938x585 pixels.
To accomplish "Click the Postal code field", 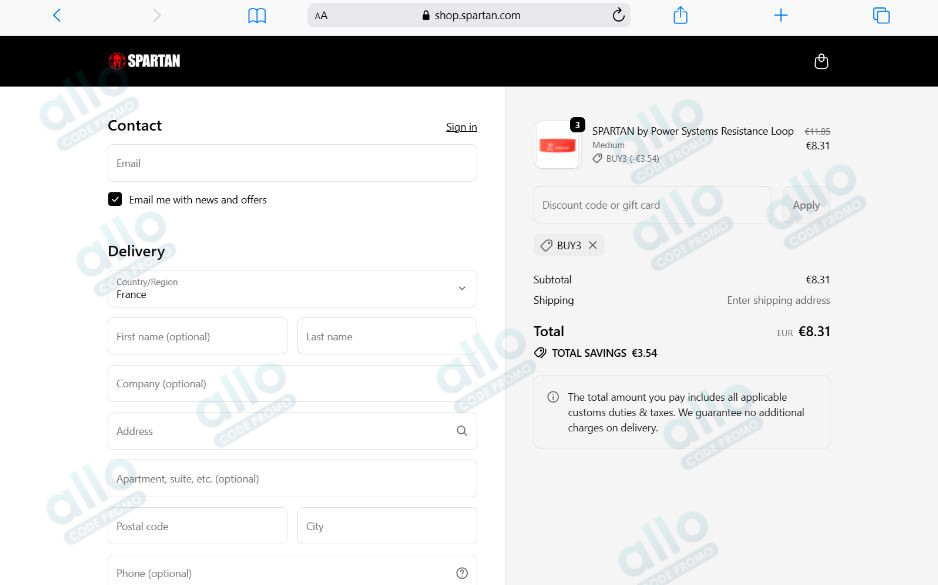I will [x=197, y=526].
